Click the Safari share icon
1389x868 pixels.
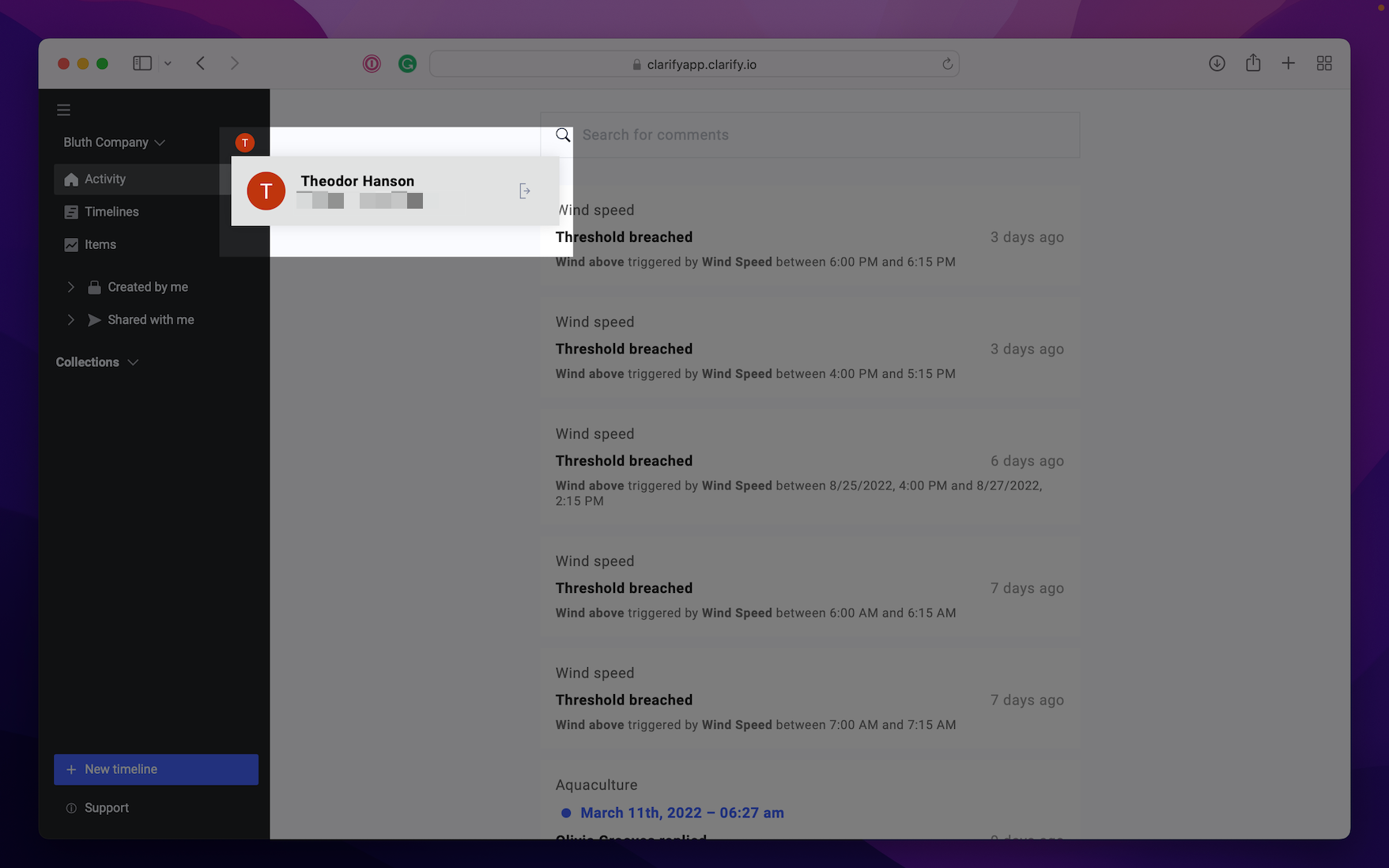coord(1253,63)
